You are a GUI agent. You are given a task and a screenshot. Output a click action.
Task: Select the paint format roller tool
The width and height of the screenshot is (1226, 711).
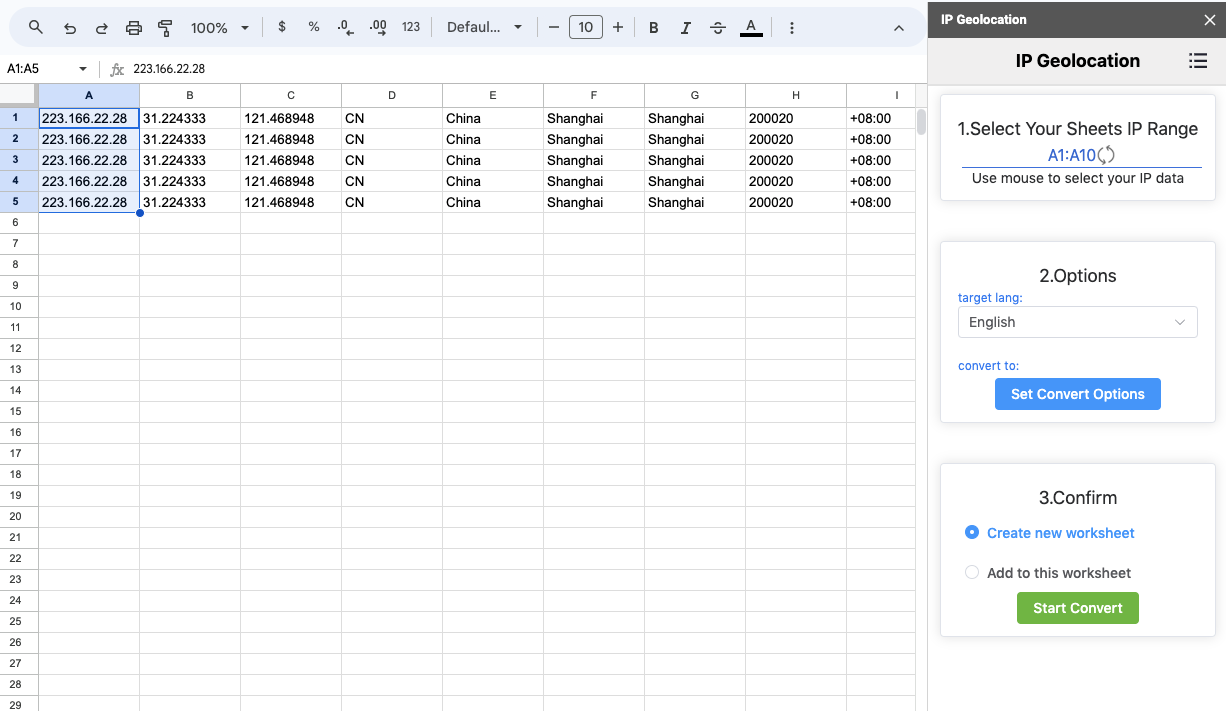coord(166,28)
